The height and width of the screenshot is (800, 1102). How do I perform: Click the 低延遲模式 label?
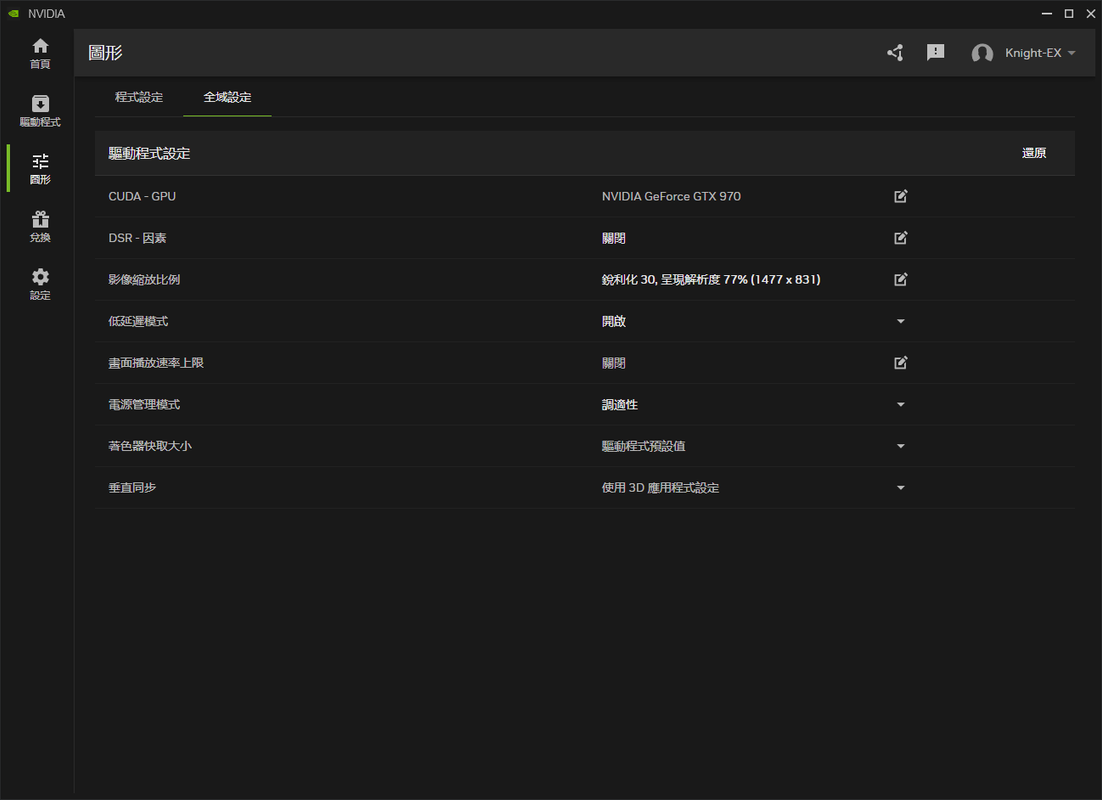click(x=138, y=321)
